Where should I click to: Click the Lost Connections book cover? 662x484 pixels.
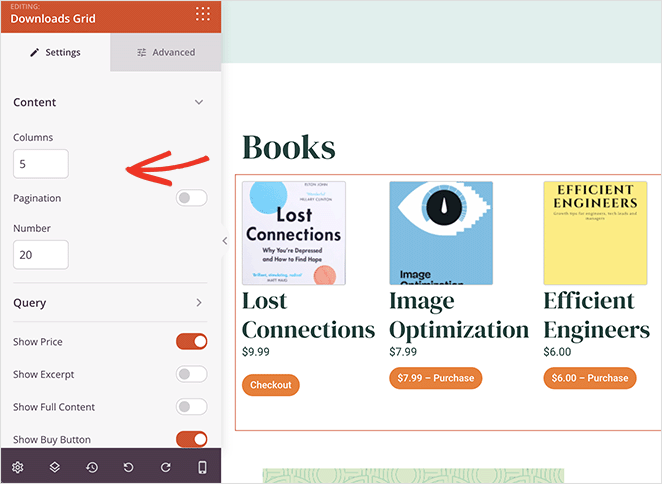click(x=294, y=233)
